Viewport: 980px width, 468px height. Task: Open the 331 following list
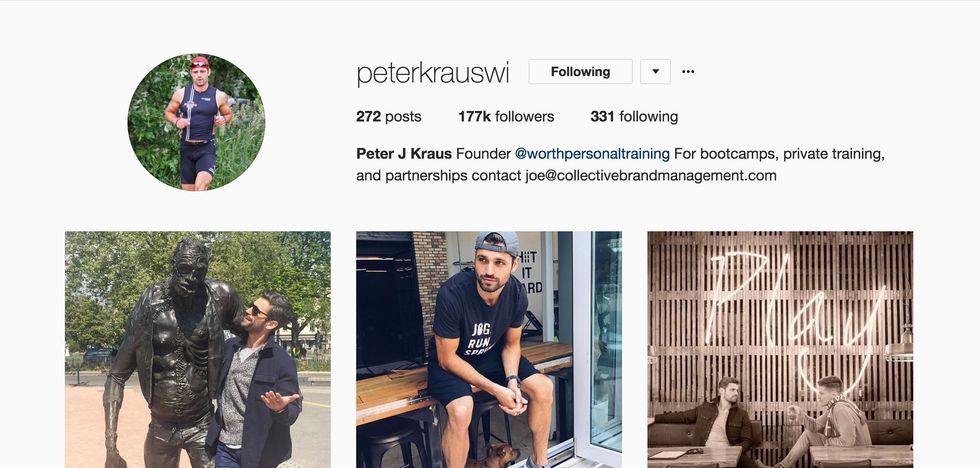[x=634, y=116]
